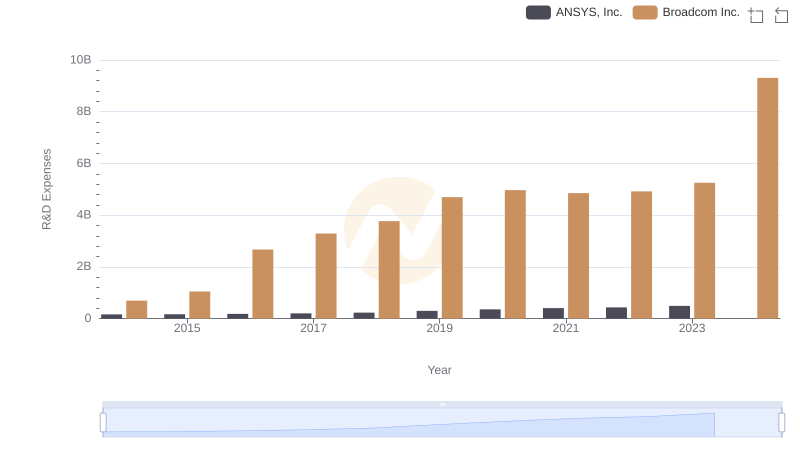The image size is (800, 461).
Task: Click the Broadcom bar for 2015
Action: (199, 305)
